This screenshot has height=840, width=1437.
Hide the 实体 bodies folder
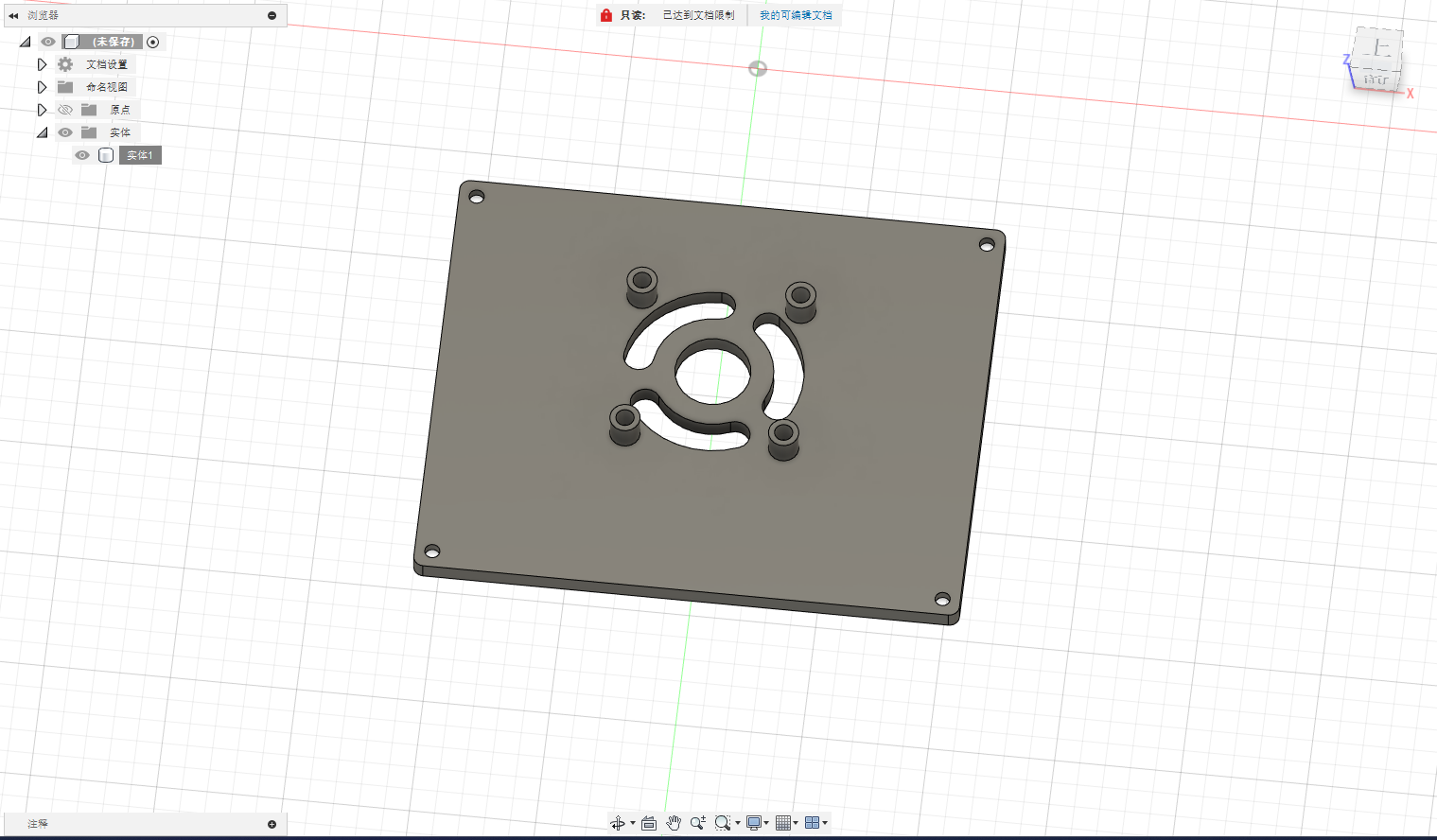(x=65, y=132)
